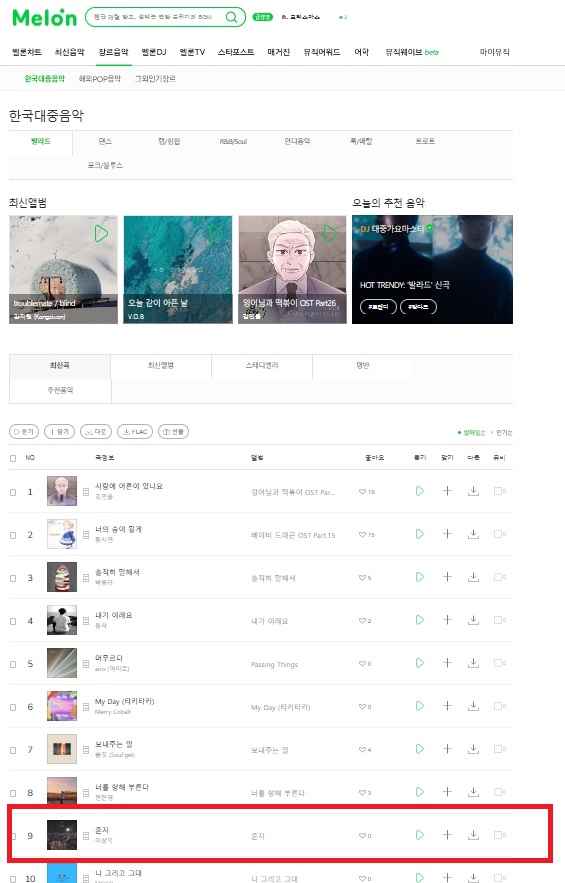Open lyrics icon for song 5
The width and height of the screenshot is (565, 883).
tap(86, 664)
